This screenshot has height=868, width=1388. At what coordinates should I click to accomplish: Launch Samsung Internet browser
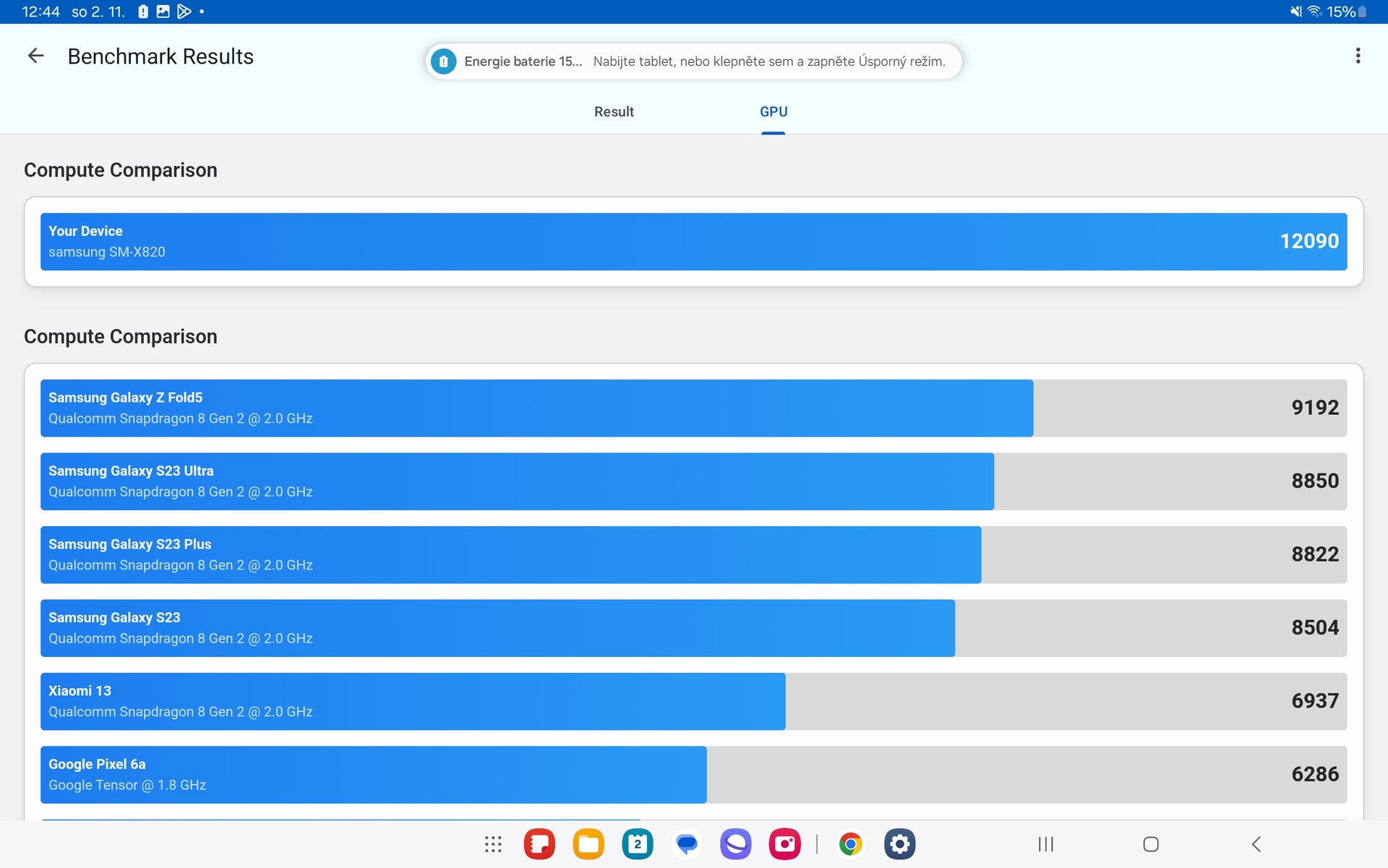pyautogui.click(x=735, y=843)
